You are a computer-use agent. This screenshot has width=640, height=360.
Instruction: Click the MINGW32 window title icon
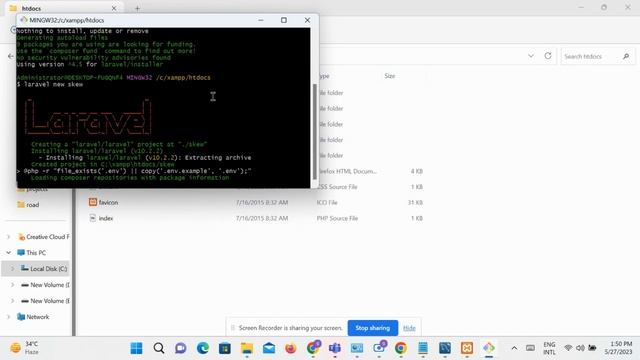click(24, 20)
